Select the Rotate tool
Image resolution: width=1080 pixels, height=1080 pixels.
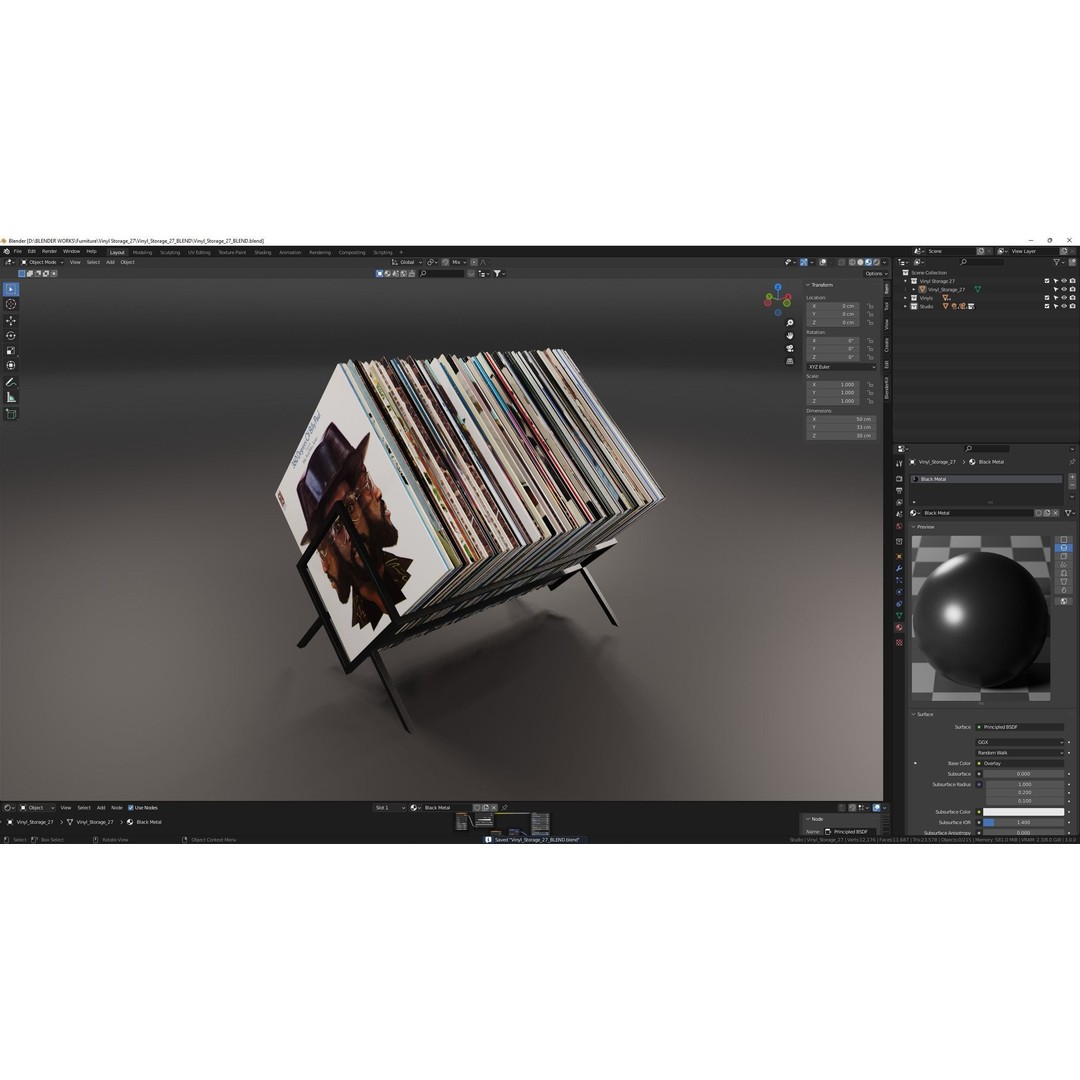point(11,335)
